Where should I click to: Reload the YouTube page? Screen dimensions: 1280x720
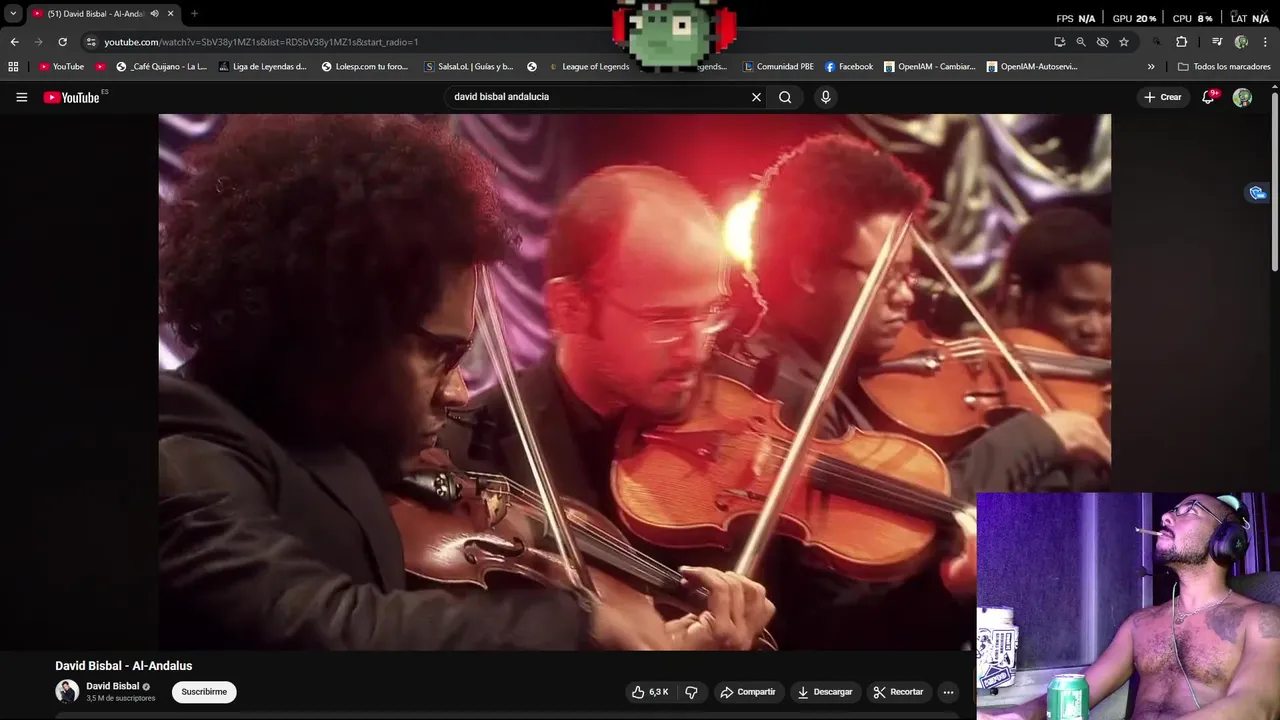62,42
